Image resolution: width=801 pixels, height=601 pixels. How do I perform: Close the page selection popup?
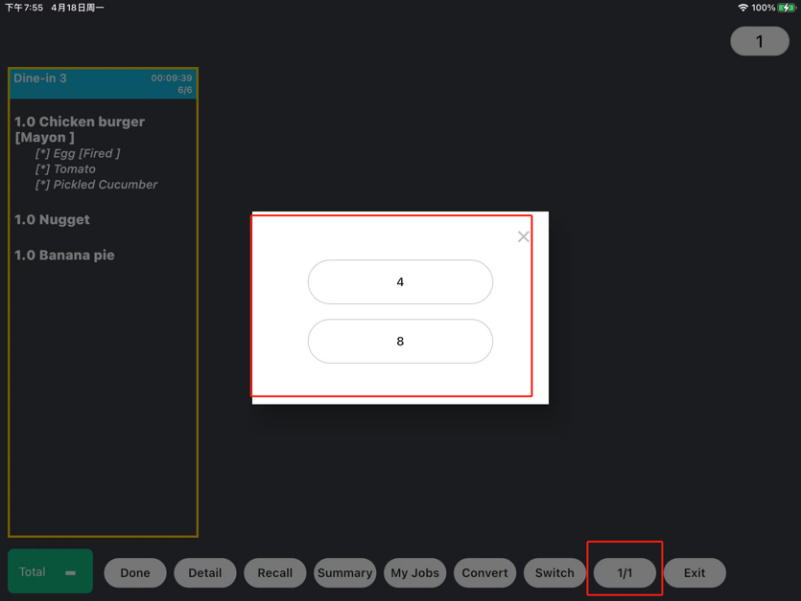523,237
